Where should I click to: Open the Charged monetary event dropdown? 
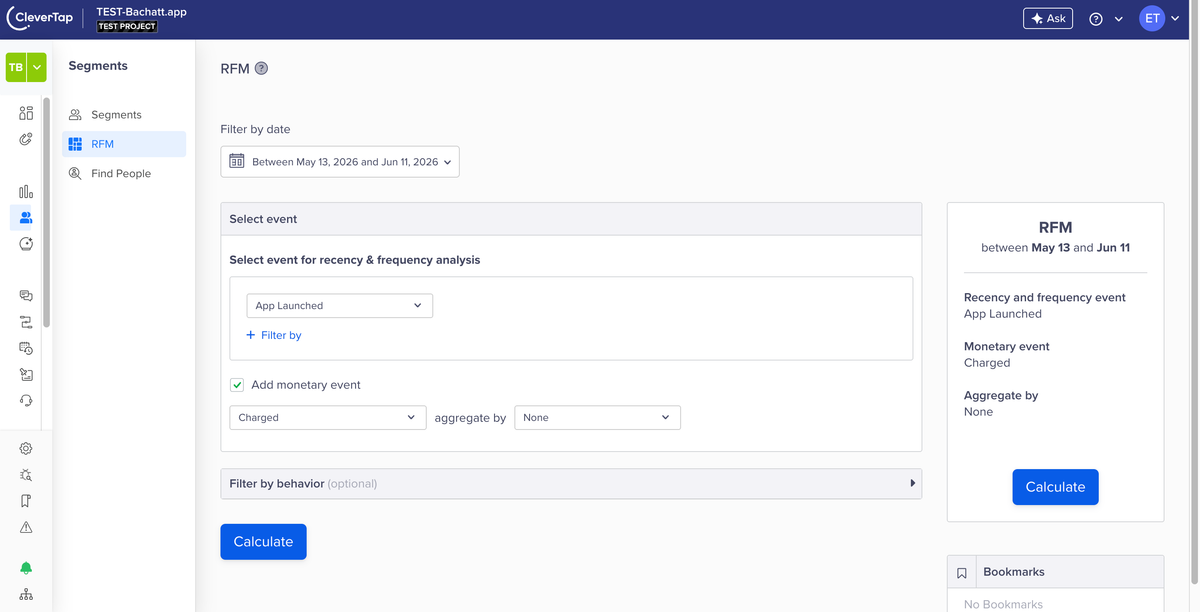click(x=328, y=418)
